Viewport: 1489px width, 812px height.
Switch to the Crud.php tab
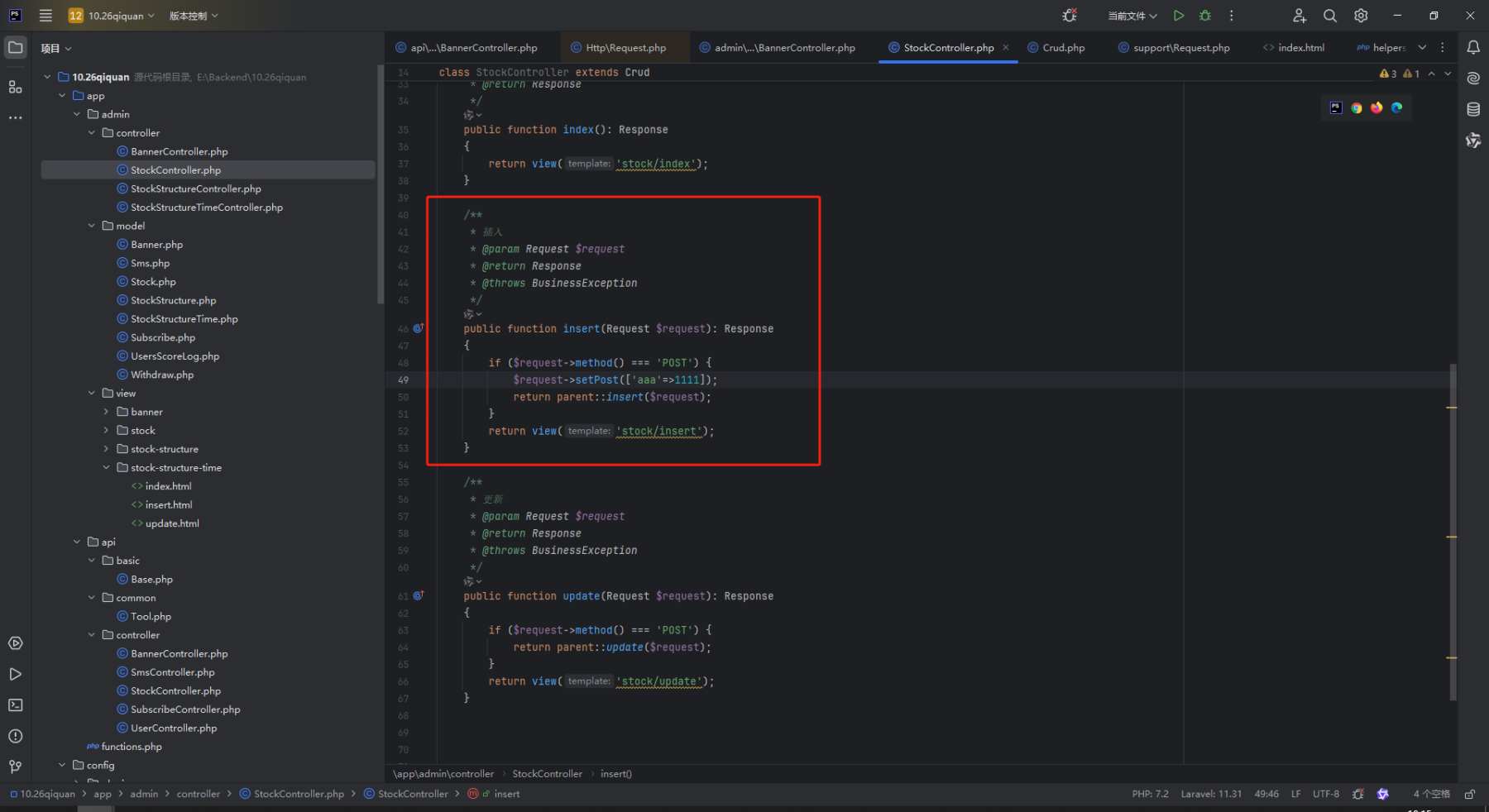pos(1056,48)
